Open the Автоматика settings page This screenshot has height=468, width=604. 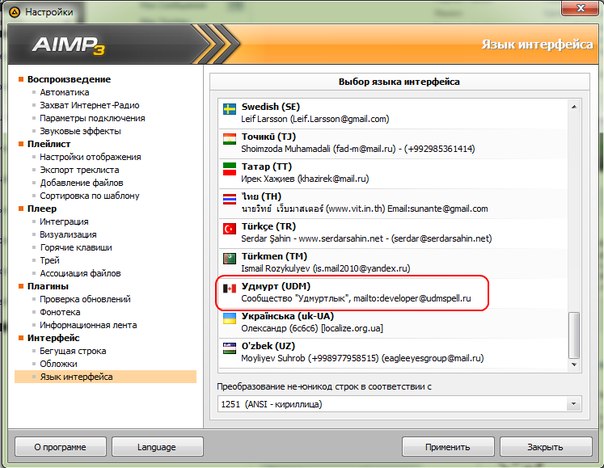64,92
